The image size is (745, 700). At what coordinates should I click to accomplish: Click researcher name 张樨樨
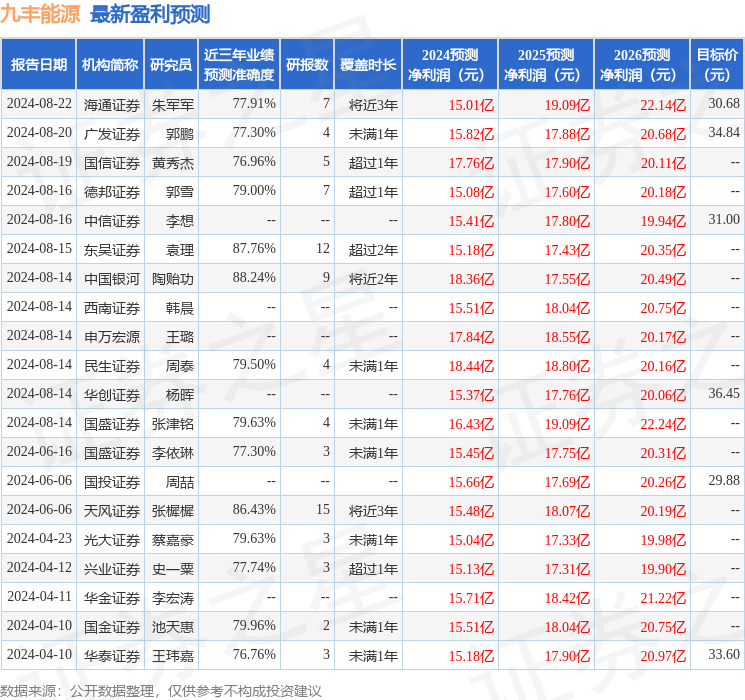pos(173,511)
